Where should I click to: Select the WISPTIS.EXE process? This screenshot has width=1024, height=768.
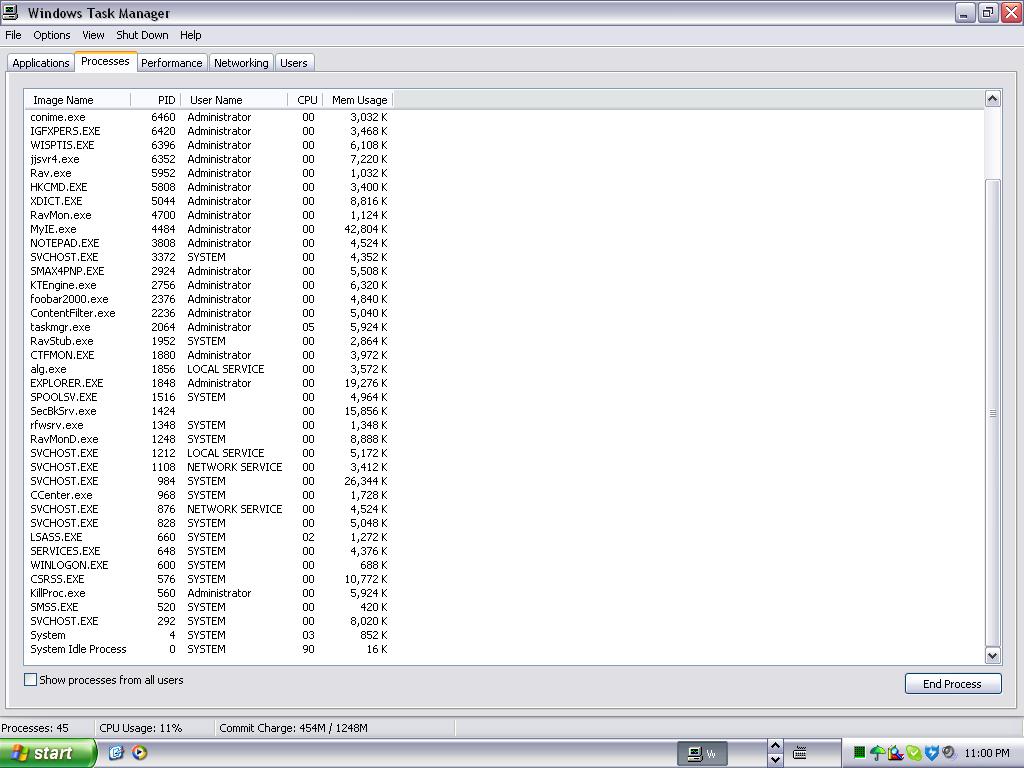(x=209, y=145)
